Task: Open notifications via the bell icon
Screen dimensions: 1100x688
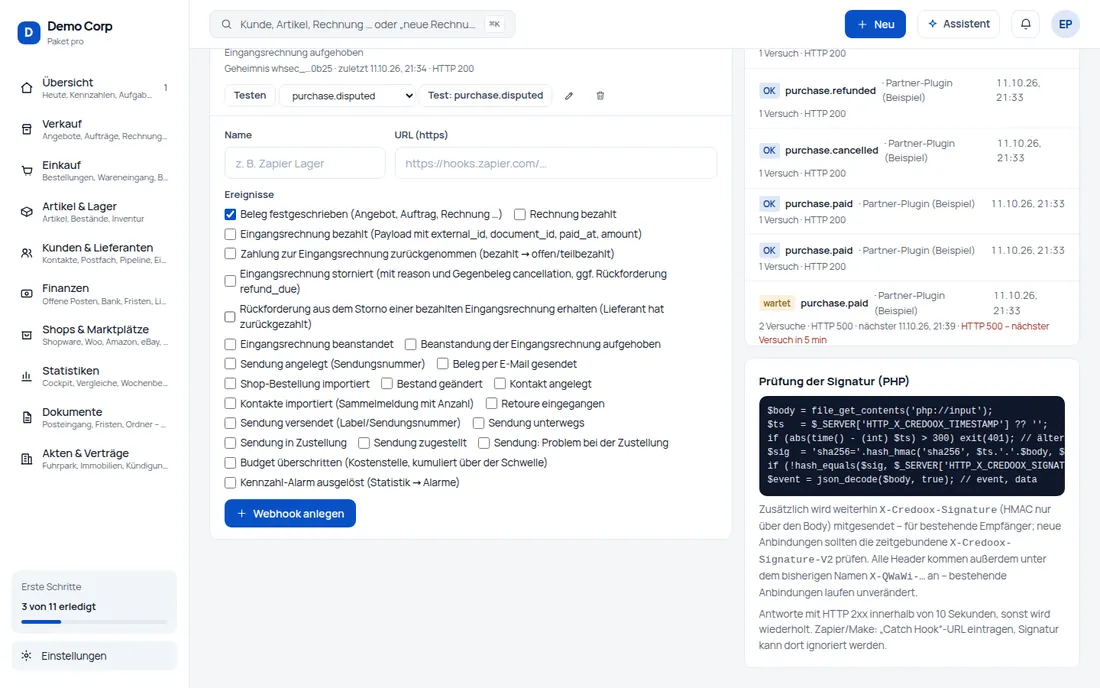Action: 1026,24
